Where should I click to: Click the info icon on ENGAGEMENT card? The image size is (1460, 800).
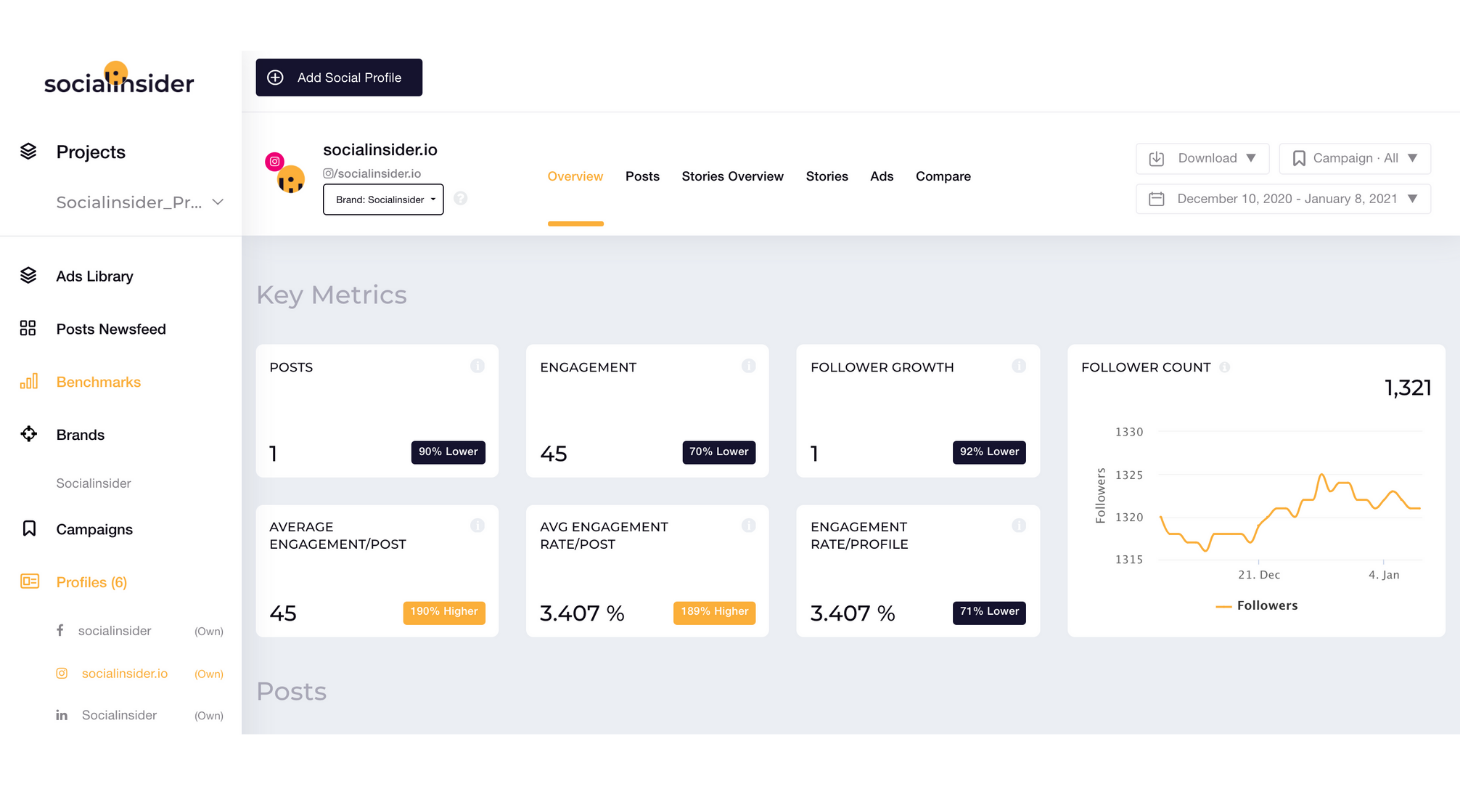tap(748, 366)
